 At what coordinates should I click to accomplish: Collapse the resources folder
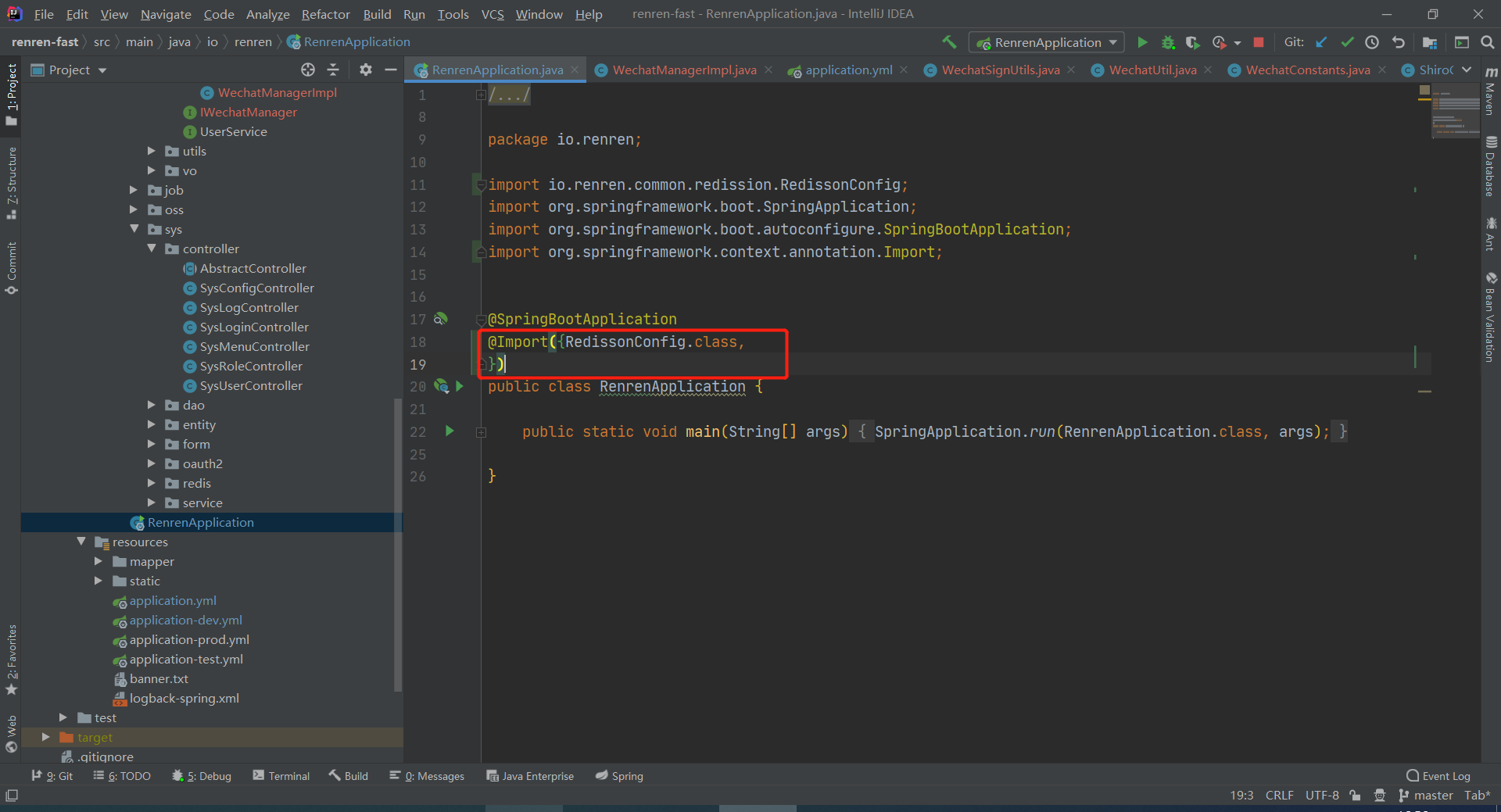(x=81, y=542)
